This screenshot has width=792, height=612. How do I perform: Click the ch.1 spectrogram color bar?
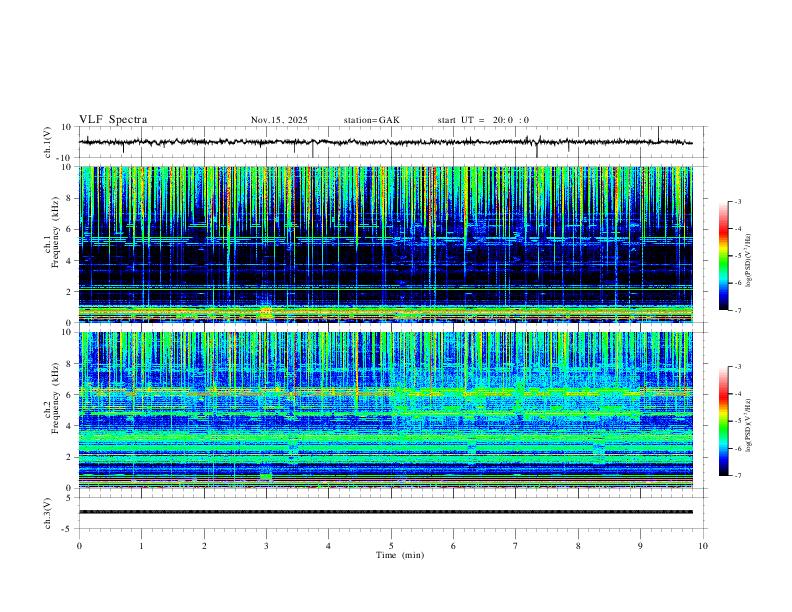pyautogui.click(x=723, y=256)
